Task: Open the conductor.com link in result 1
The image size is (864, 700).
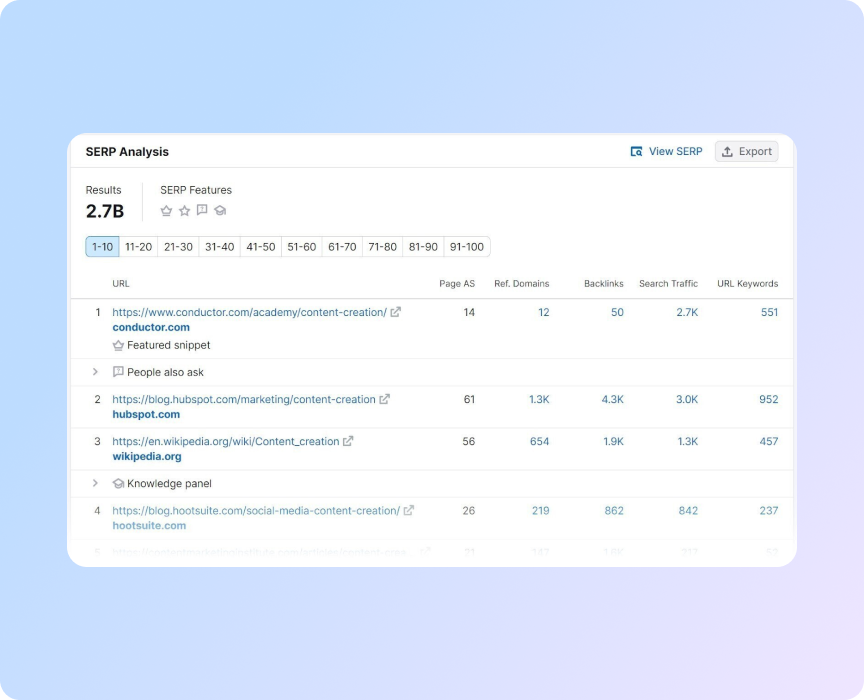Action: point(150,327)
